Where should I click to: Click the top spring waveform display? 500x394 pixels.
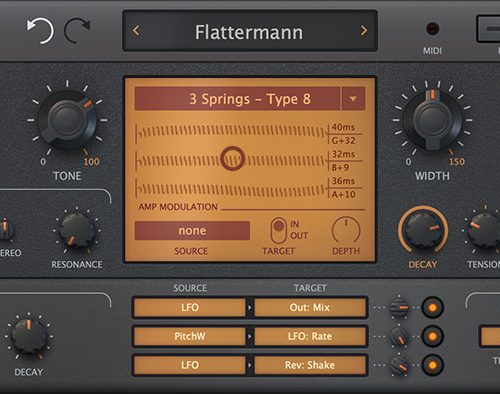pos(232,133)
